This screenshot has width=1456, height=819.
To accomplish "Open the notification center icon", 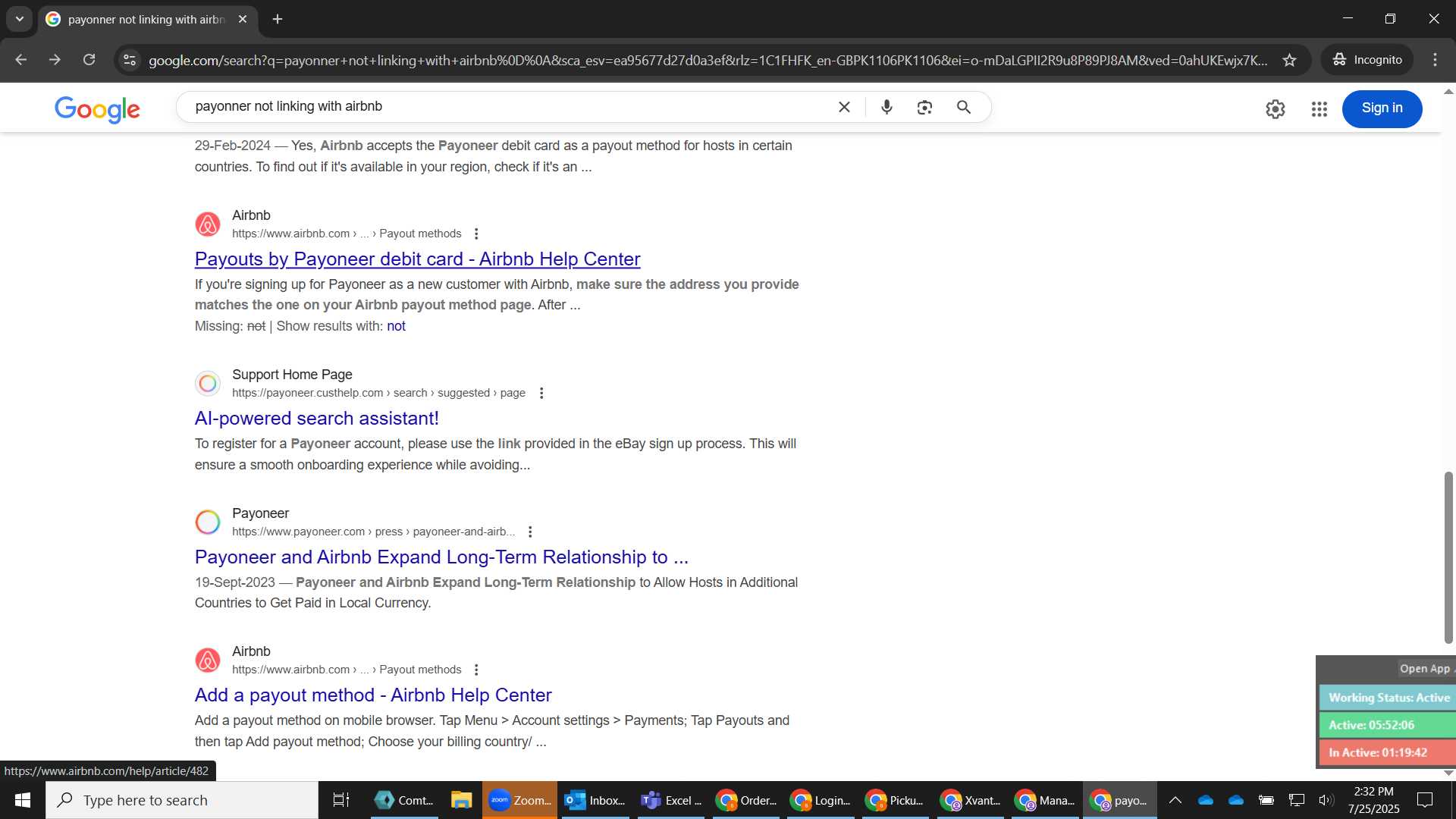I will (1425, 800).
